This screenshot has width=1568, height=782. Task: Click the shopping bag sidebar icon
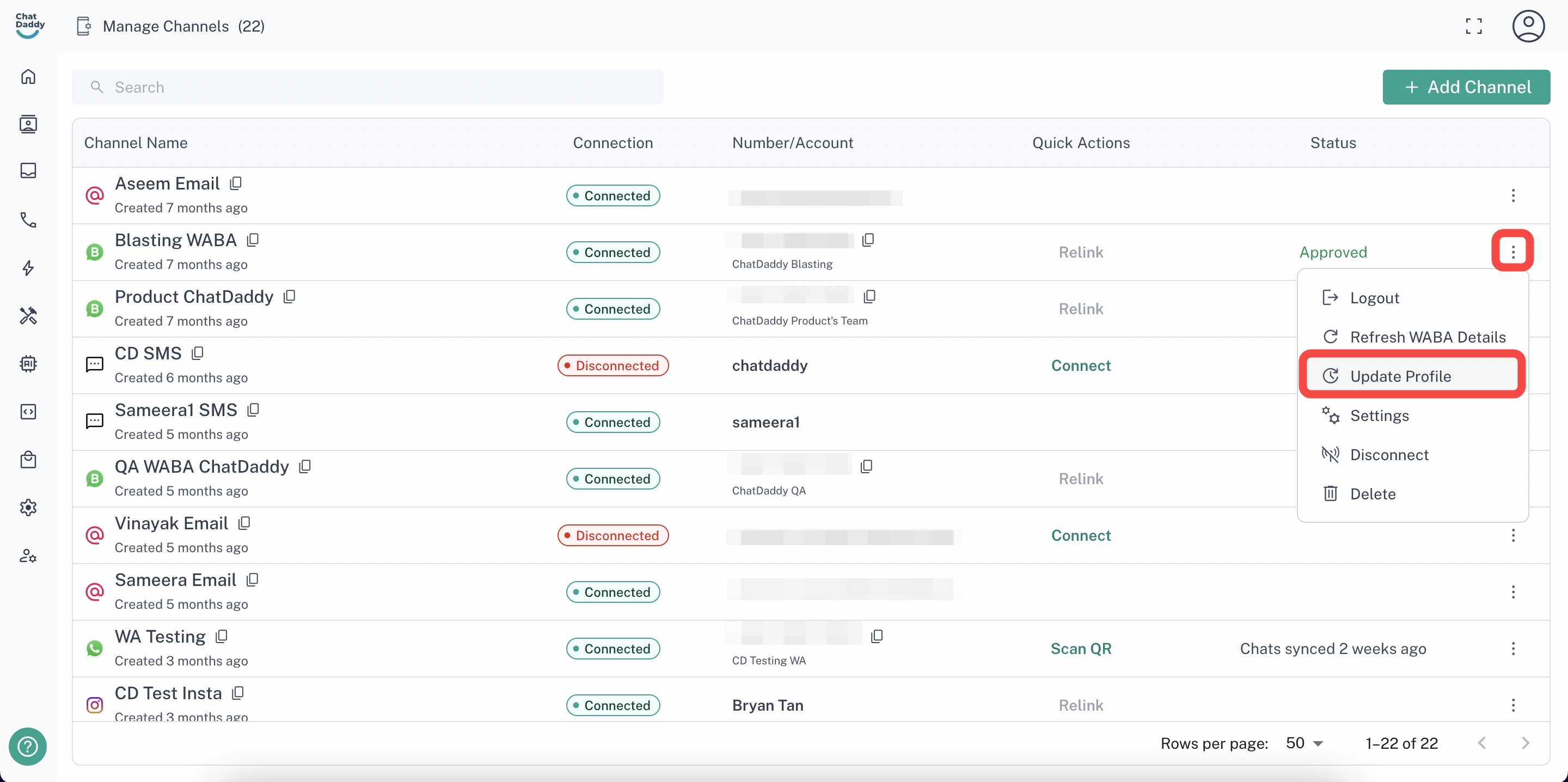(28, 459)
